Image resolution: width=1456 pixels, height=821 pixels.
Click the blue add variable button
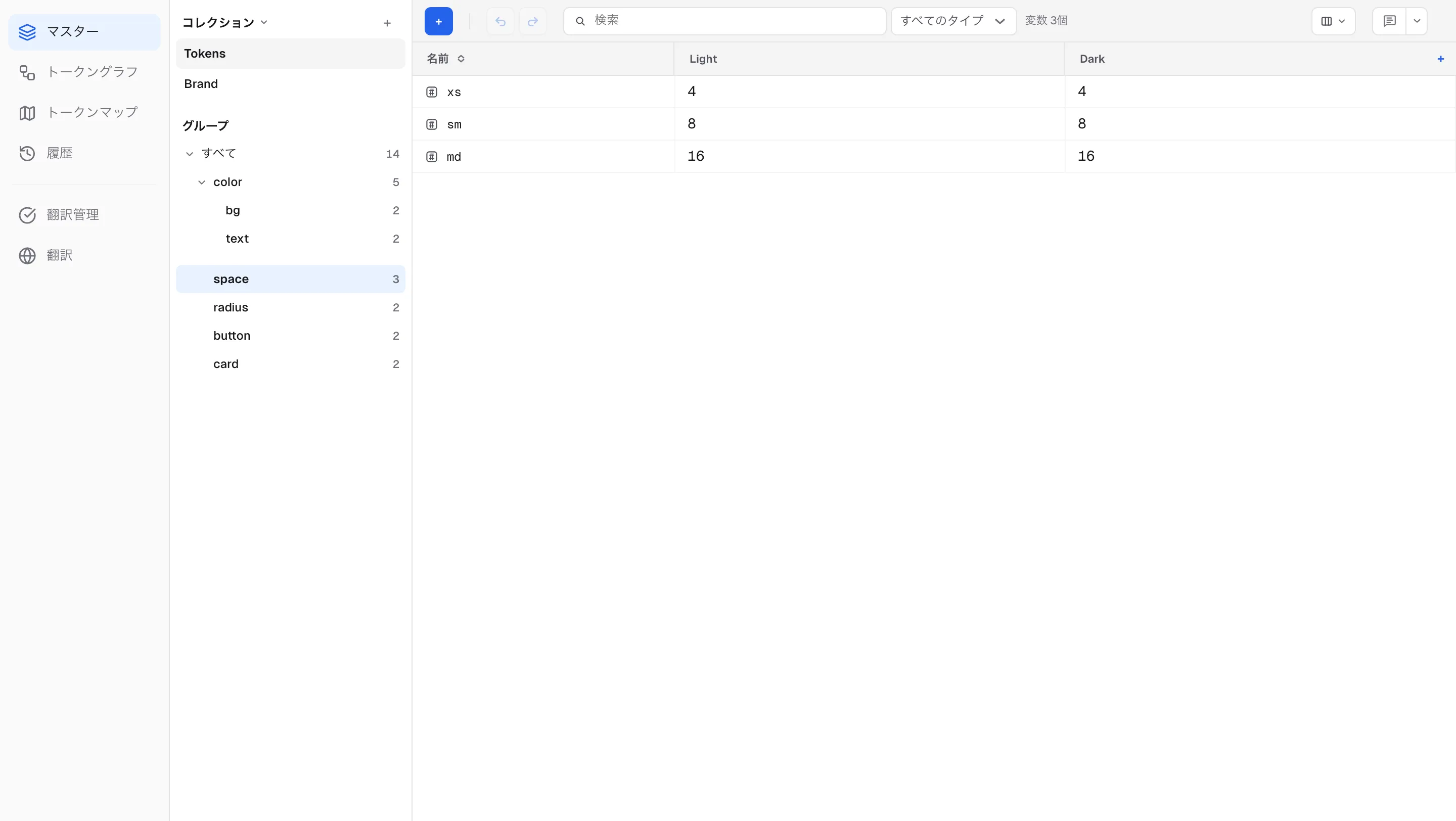[x=439, y=21]
